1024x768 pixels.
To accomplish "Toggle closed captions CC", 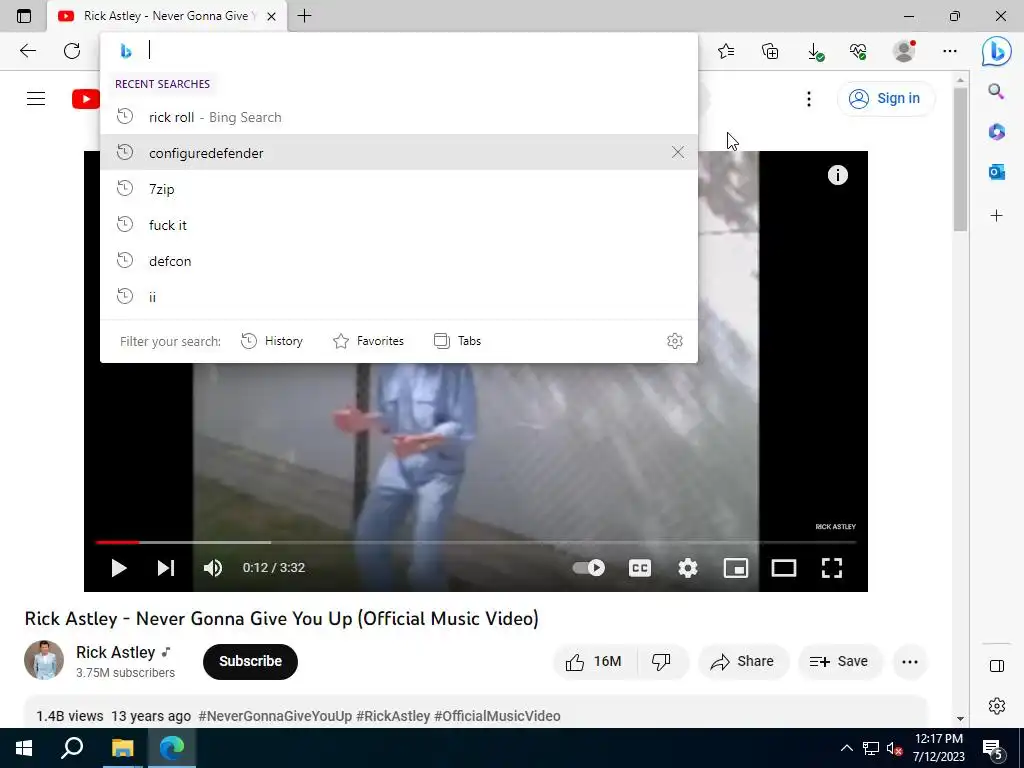I will 639,568.
